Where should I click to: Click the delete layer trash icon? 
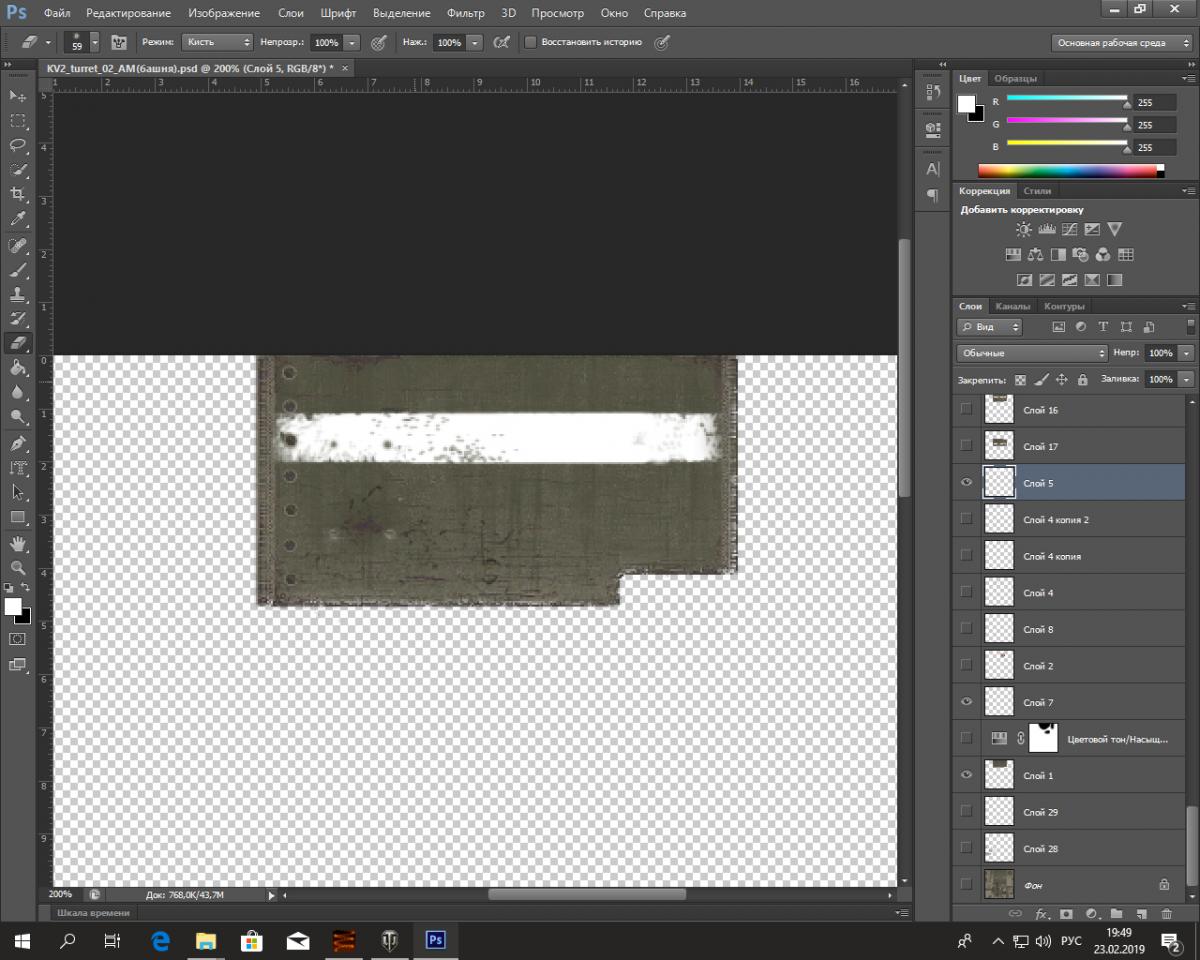coord(1166,913)
